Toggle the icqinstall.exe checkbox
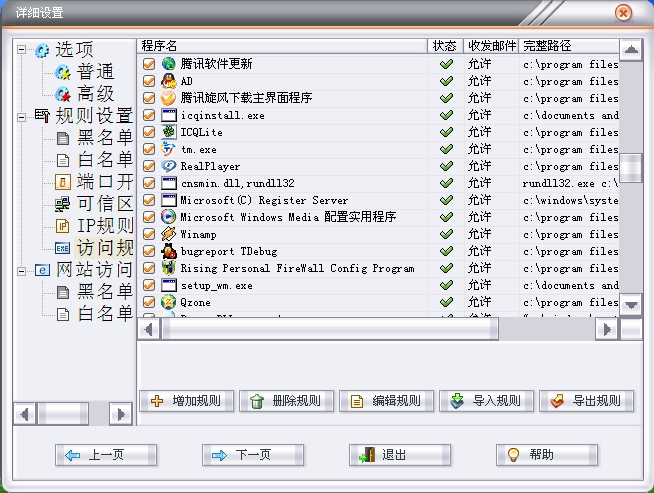Image resolution: width=654 pixels, height=493 pixels. [149, 115]
